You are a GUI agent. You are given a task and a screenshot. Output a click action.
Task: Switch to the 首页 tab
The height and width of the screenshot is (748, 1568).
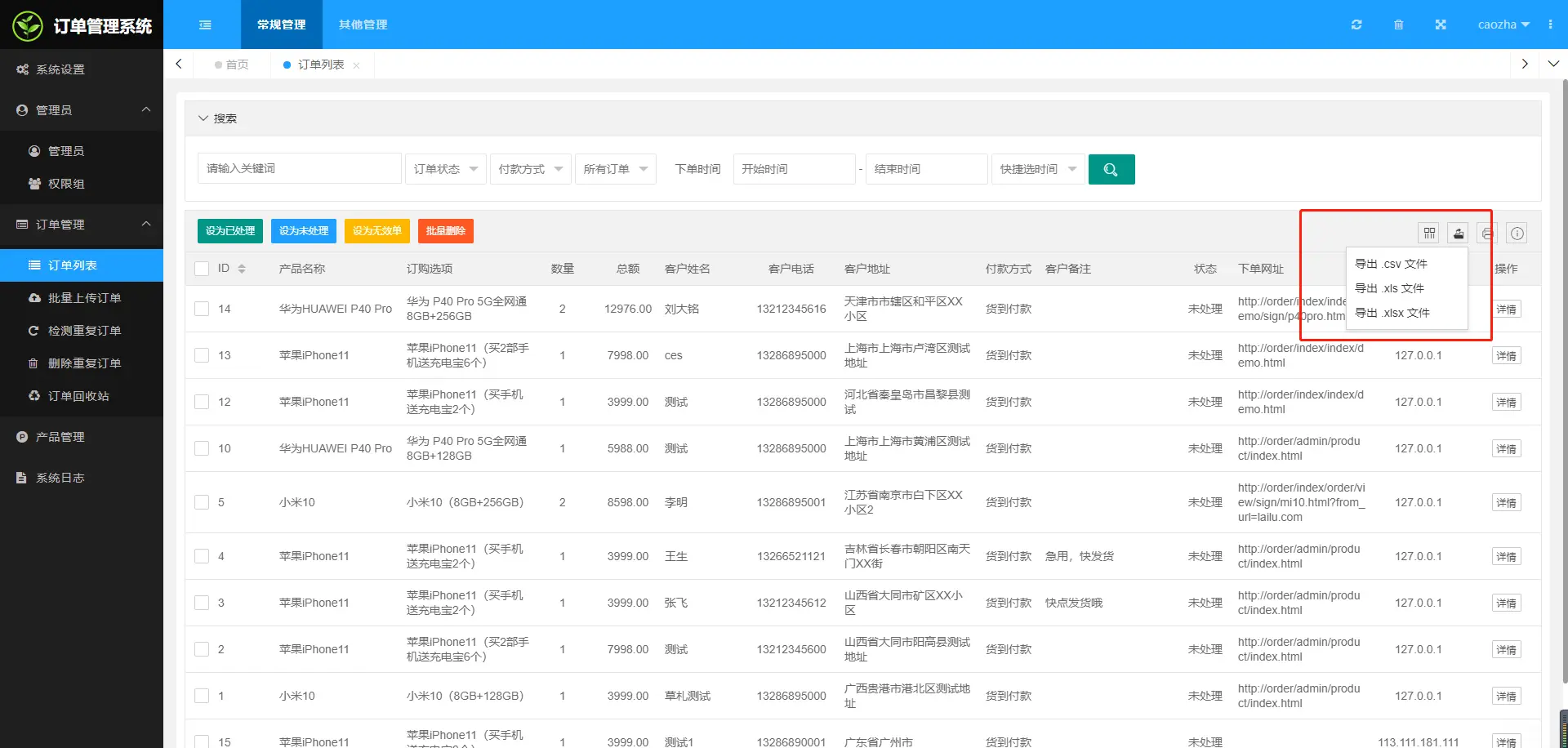point(237,64)
